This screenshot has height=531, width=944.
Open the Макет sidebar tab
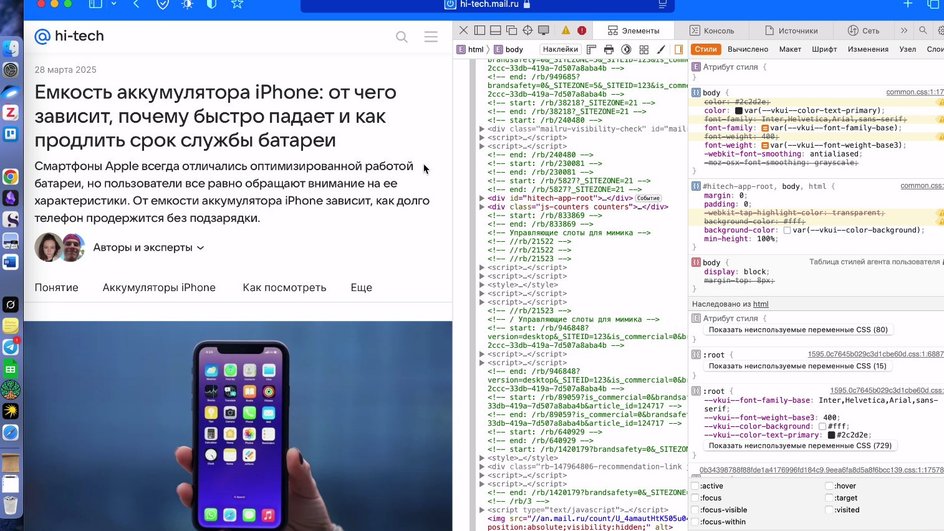pos(790,49)
